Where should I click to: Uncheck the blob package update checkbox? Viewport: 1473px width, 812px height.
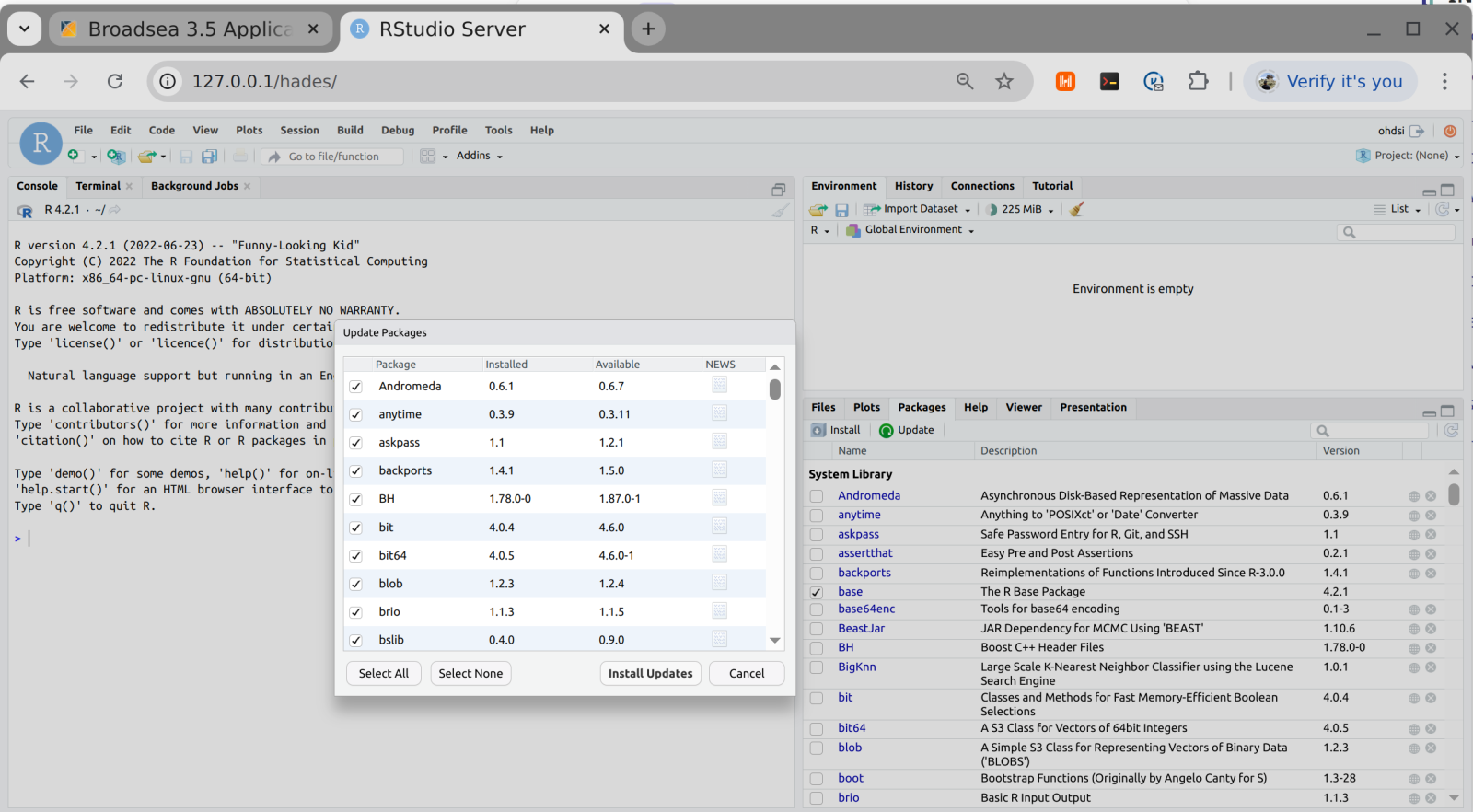(x=356, y=585)
